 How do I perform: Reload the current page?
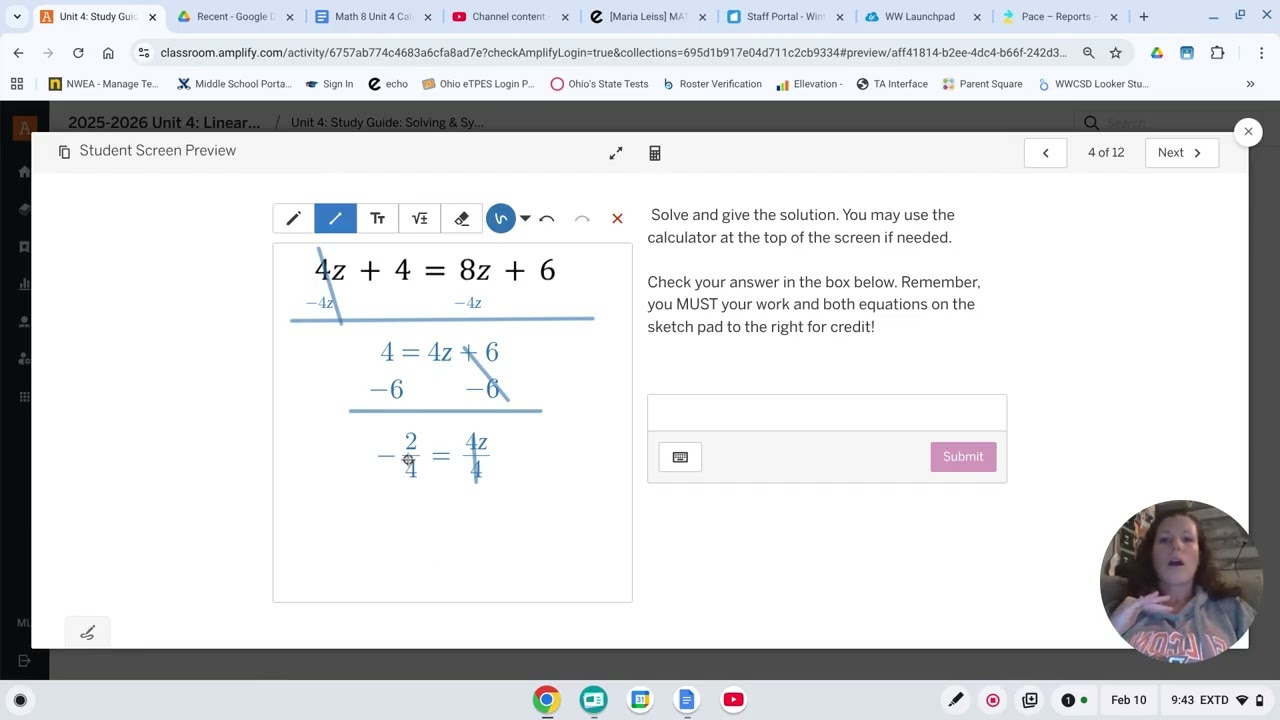(x=78, y=53)
